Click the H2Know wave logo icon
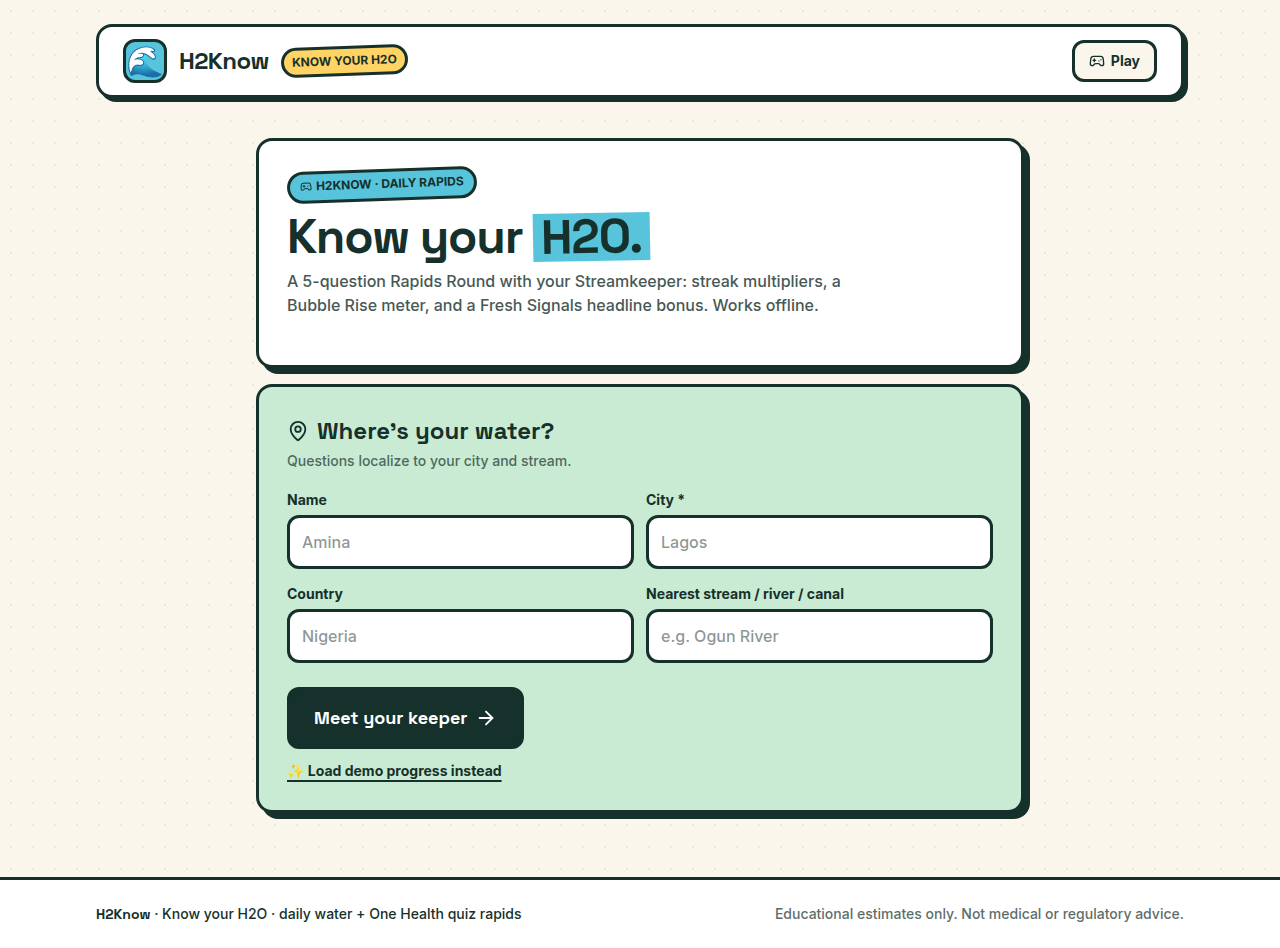The height and width of the screenshot is (948, 1280). [145, 61]
